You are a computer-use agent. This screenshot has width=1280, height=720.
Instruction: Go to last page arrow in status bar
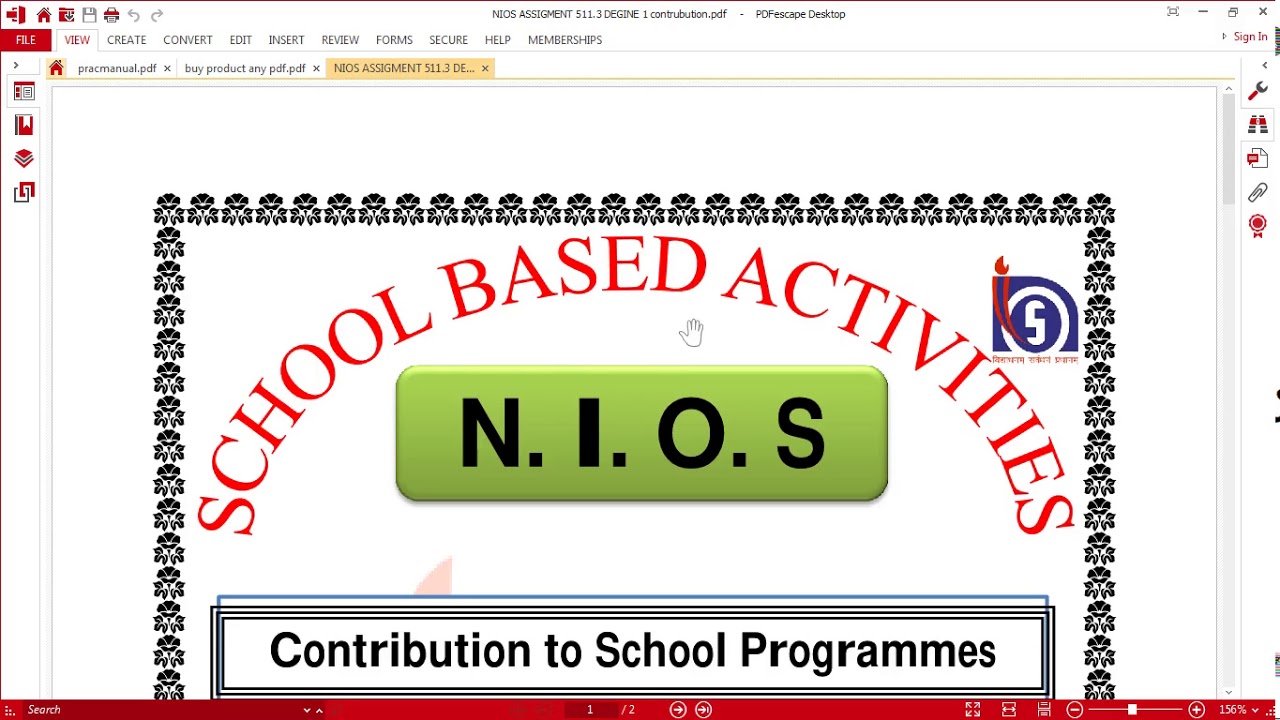tap(704, 710)
